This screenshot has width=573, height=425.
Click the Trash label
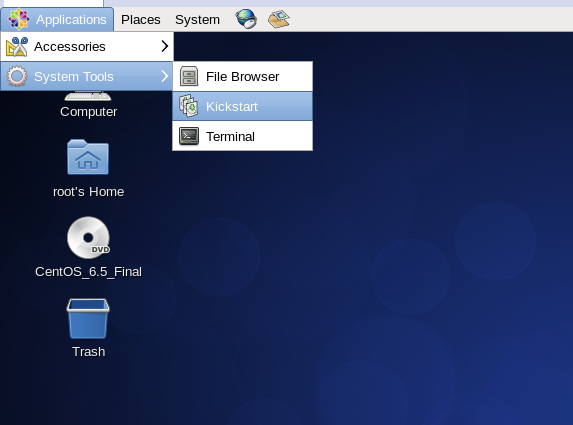point(89,352)
